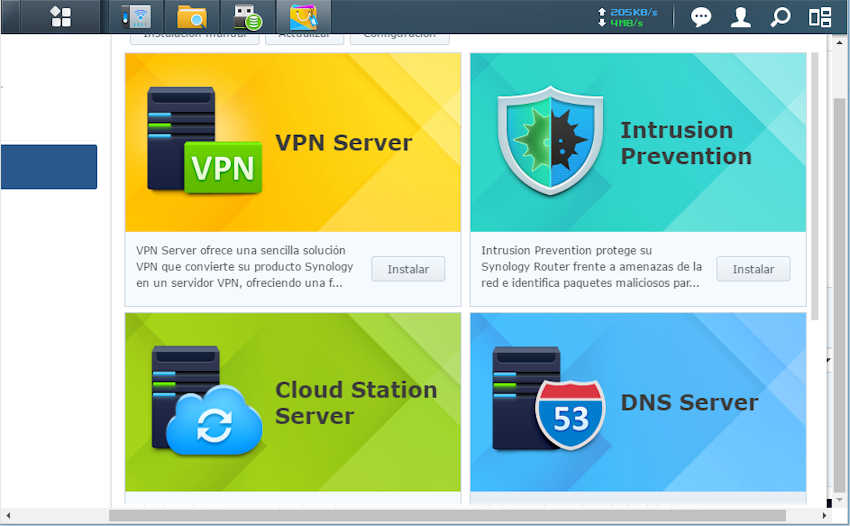Click the horizontal scrollbar thumb at bottom

point(448,515)
